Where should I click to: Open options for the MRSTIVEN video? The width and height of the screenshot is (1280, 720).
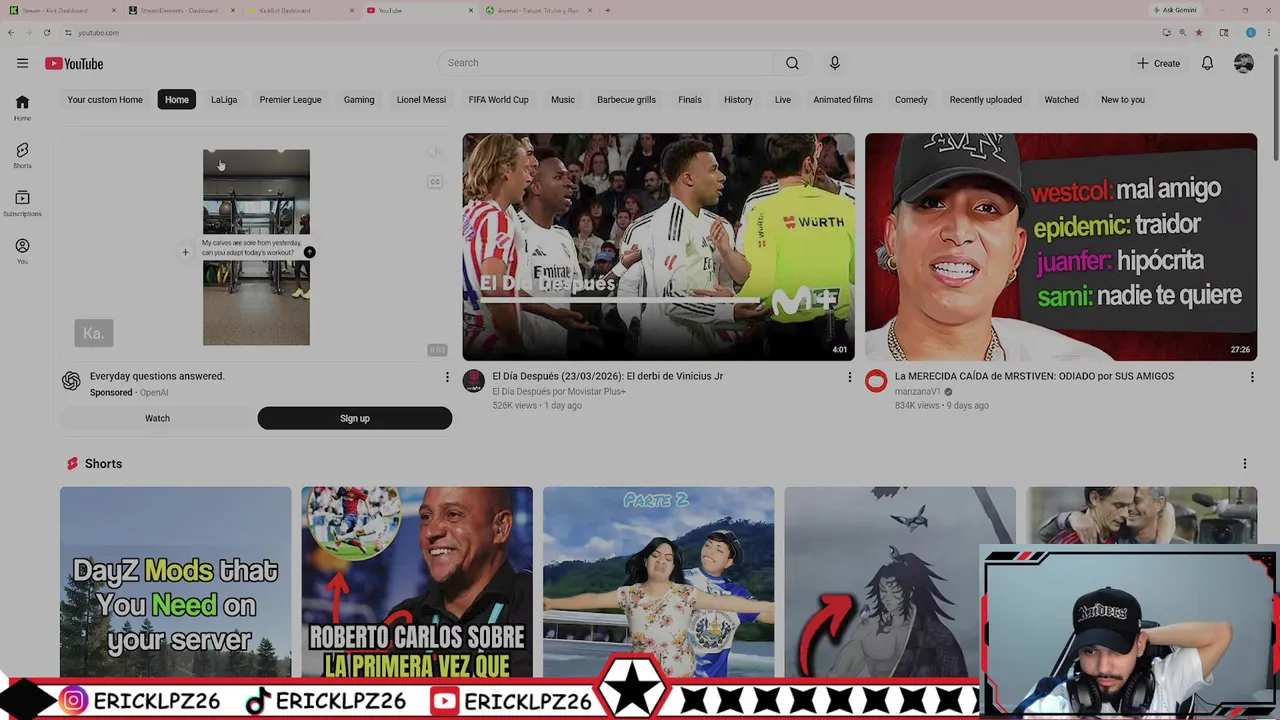coord(1252,377)
